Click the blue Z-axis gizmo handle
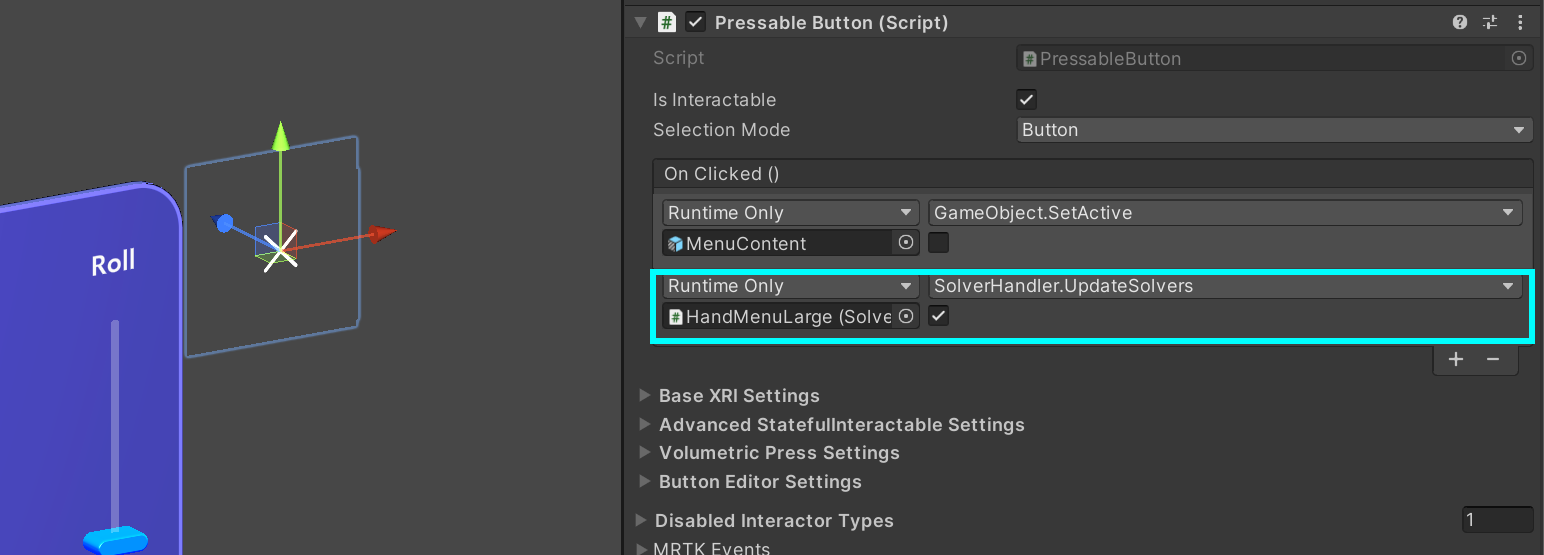The height and width of the screenshot is (555, 1544). pos(224,223)
